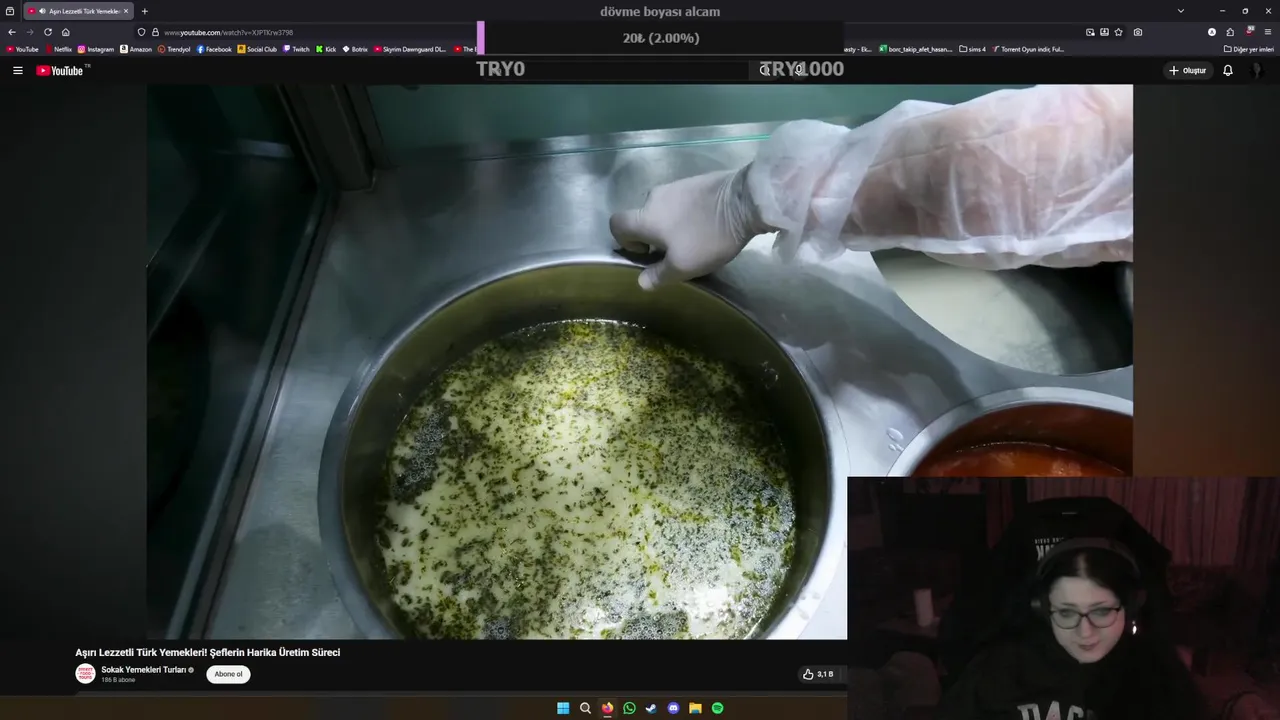
Task: Expand the Diğer yer imleri folder
Action: pyautogui.click(x=1248, y=49)
